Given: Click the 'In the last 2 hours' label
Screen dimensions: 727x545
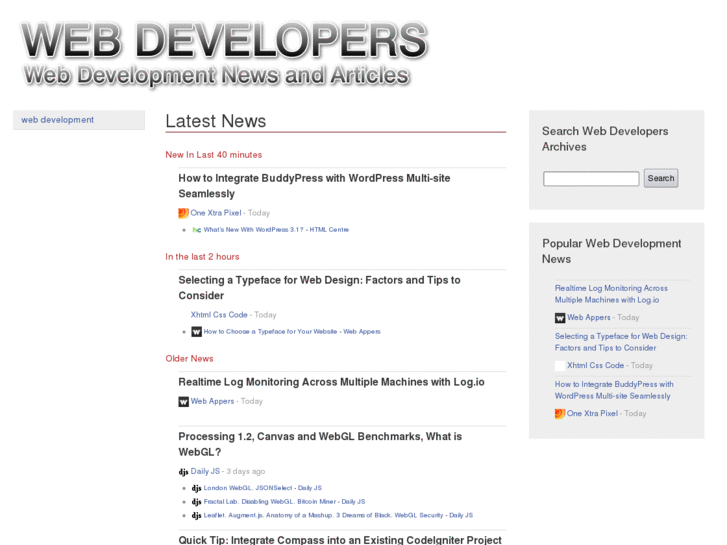Looking at the screenshot, I should [202, 257].
